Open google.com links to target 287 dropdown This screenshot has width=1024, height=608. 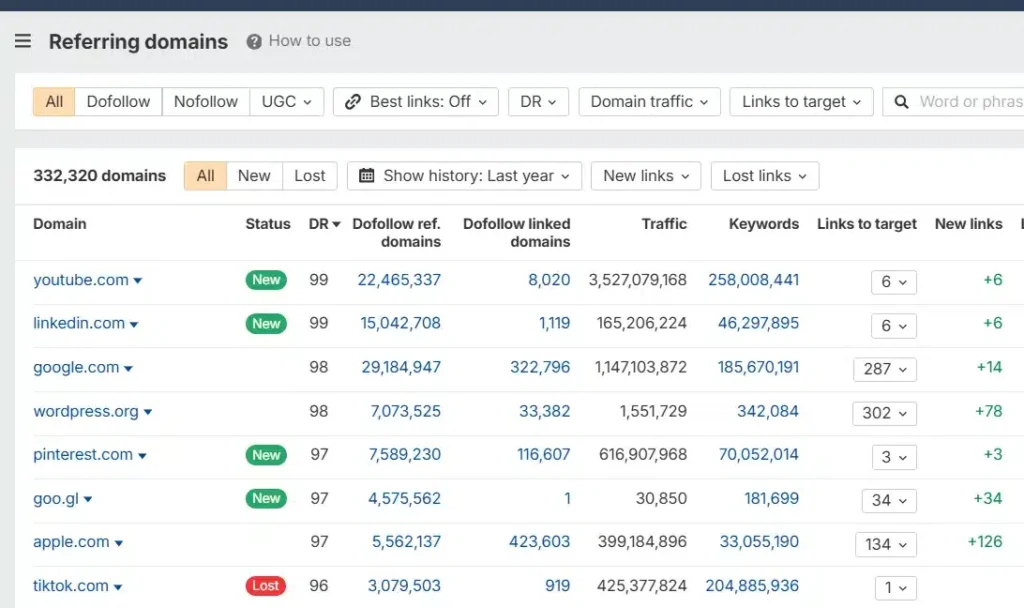click(x=885, y=369)
